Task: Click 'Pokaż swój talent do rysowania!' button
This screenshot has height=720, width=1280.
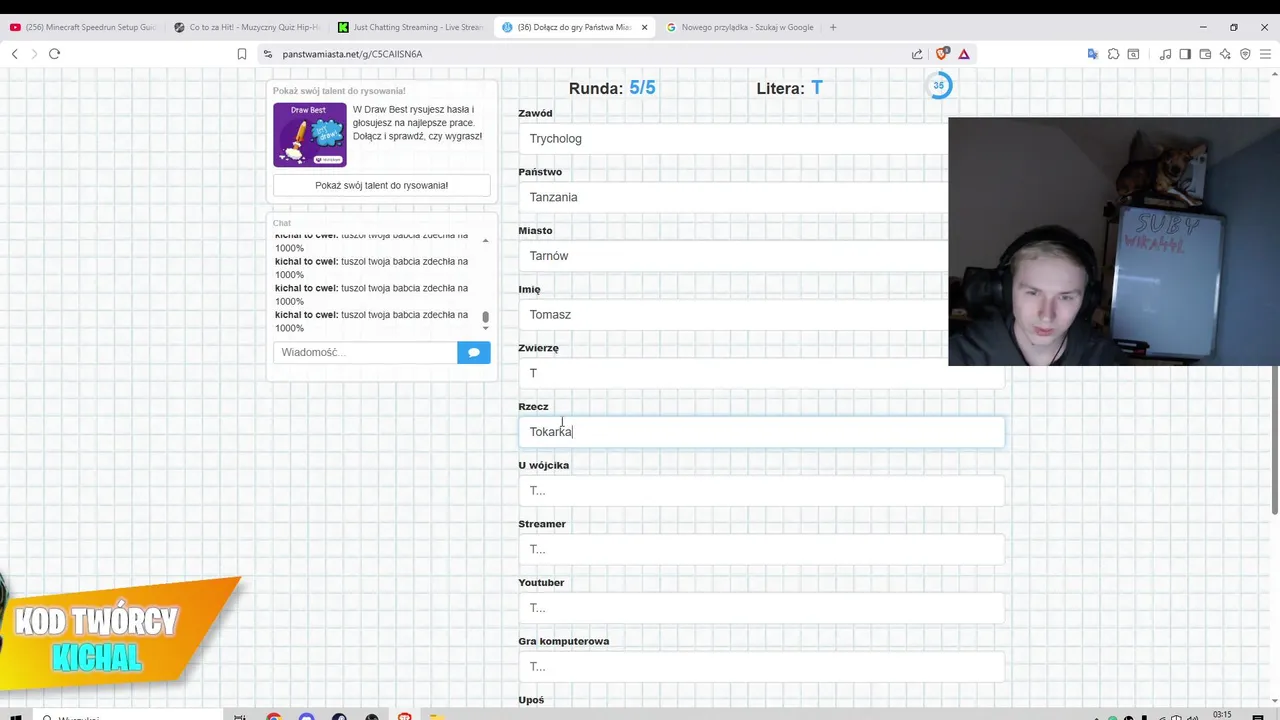Action: coord(382,185)
